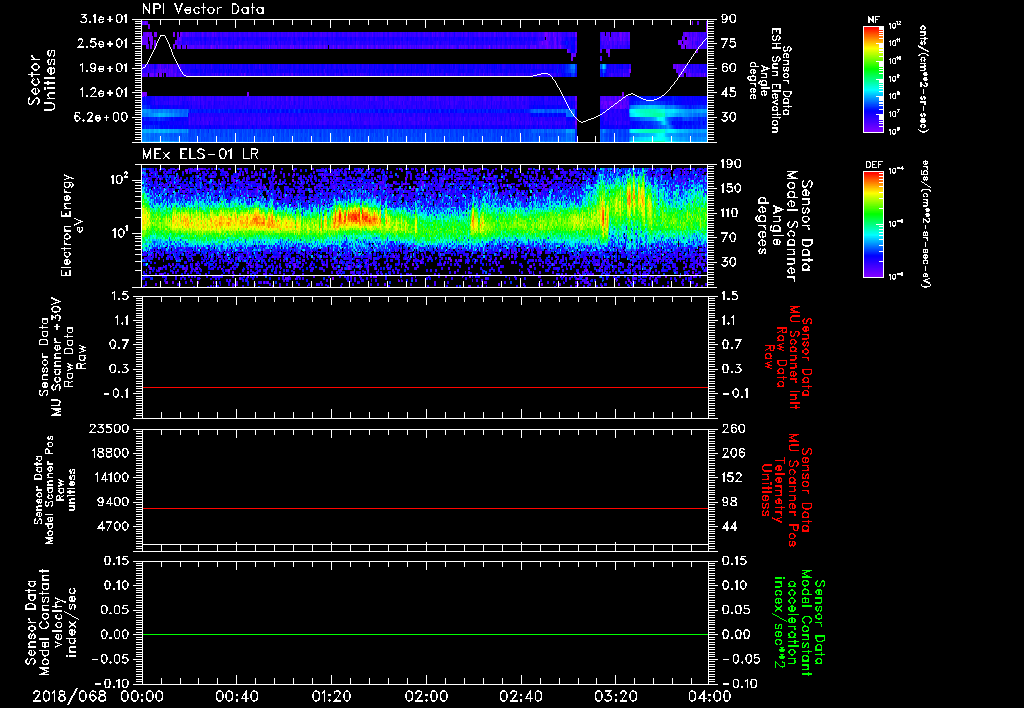Select the 02:40 time axis tick label
The height and width of the screenshot is (708, 1024).
coord(521,696)
